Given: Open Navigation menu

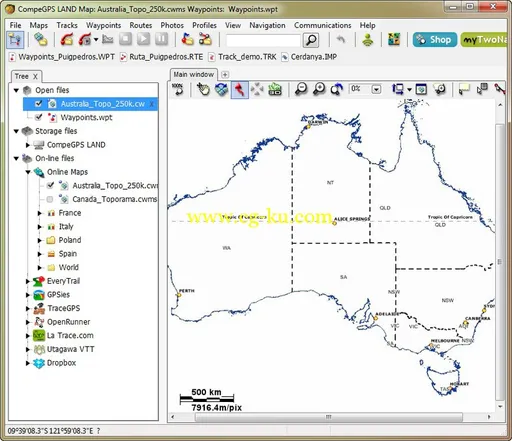Looking at the screenshot, I should [267, 25].
